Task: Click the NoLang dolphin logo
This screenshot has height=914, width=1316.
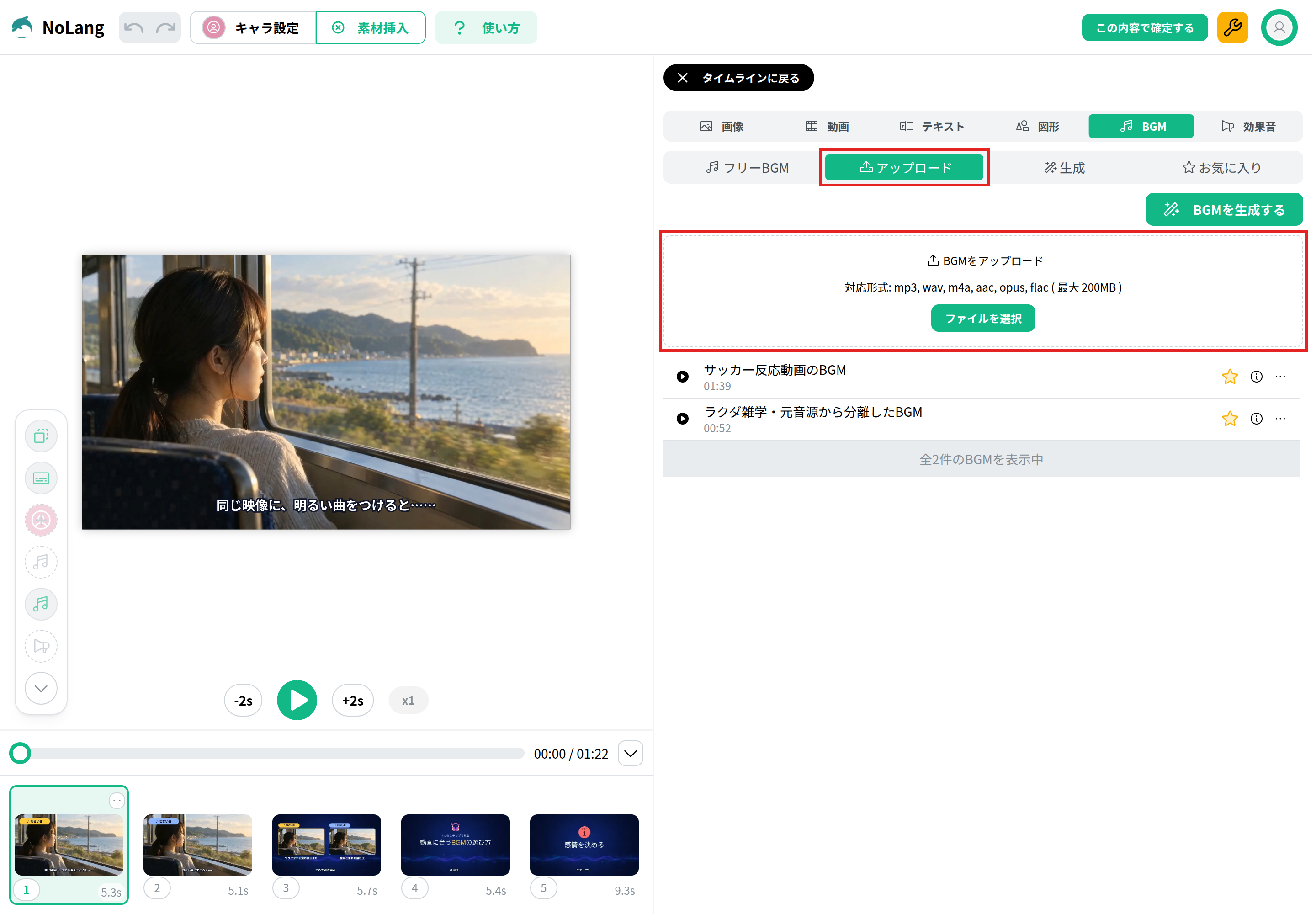Action: 22,27
